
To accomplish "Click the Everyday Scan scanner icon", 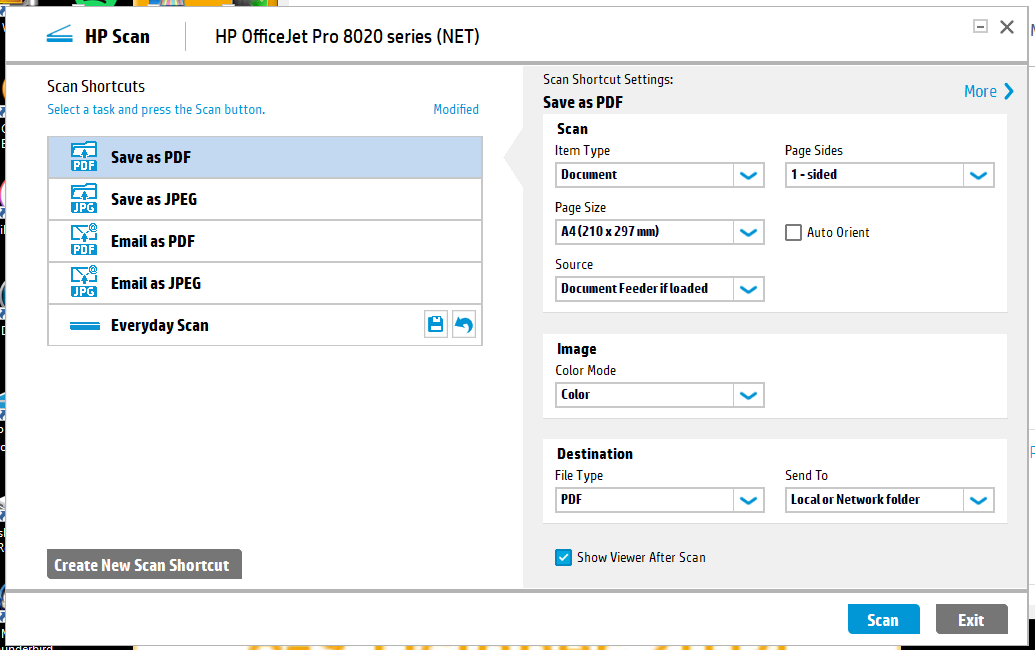I will click(84, 326).
